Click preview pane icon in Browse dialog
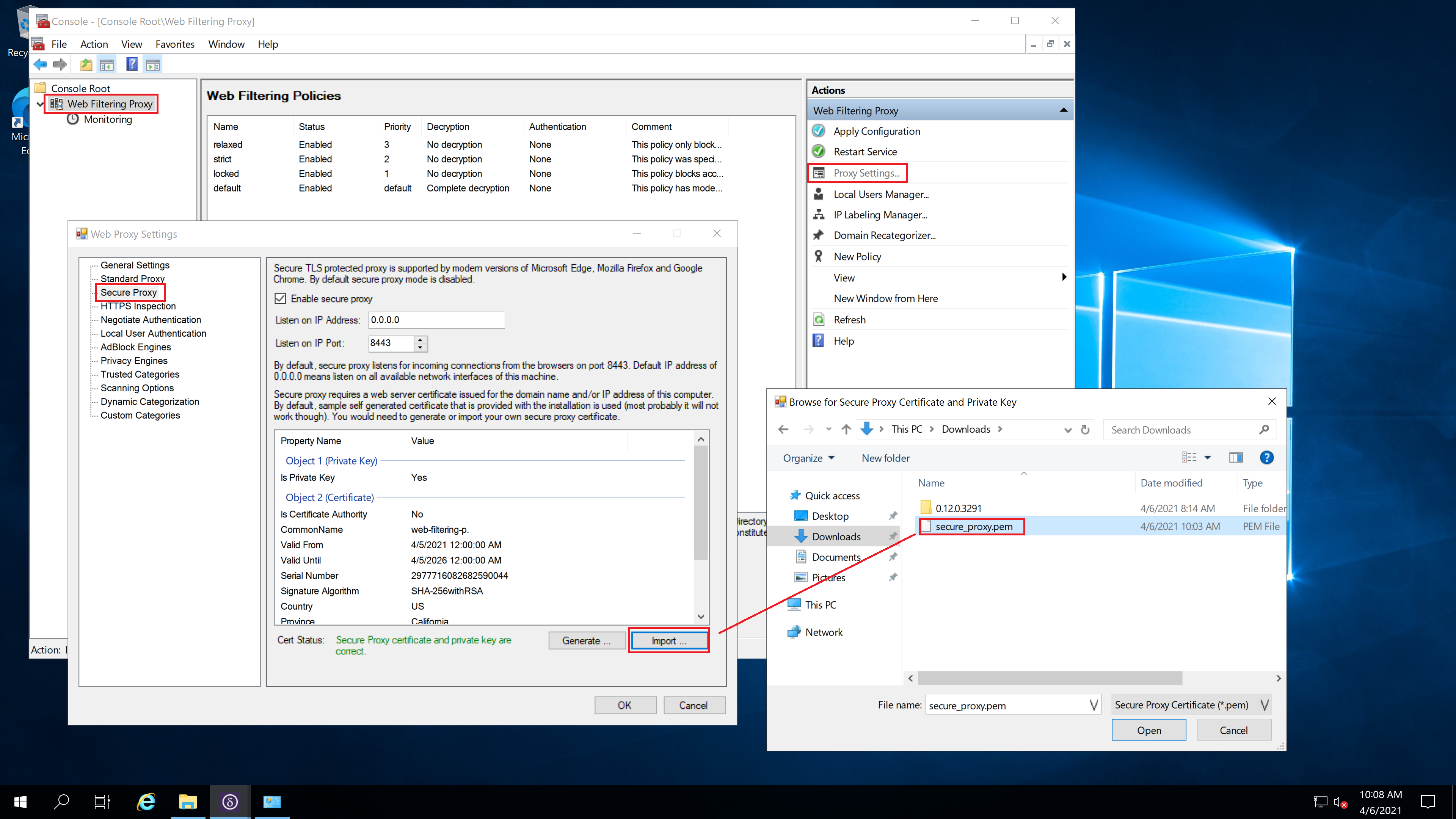 (1236, 458)
